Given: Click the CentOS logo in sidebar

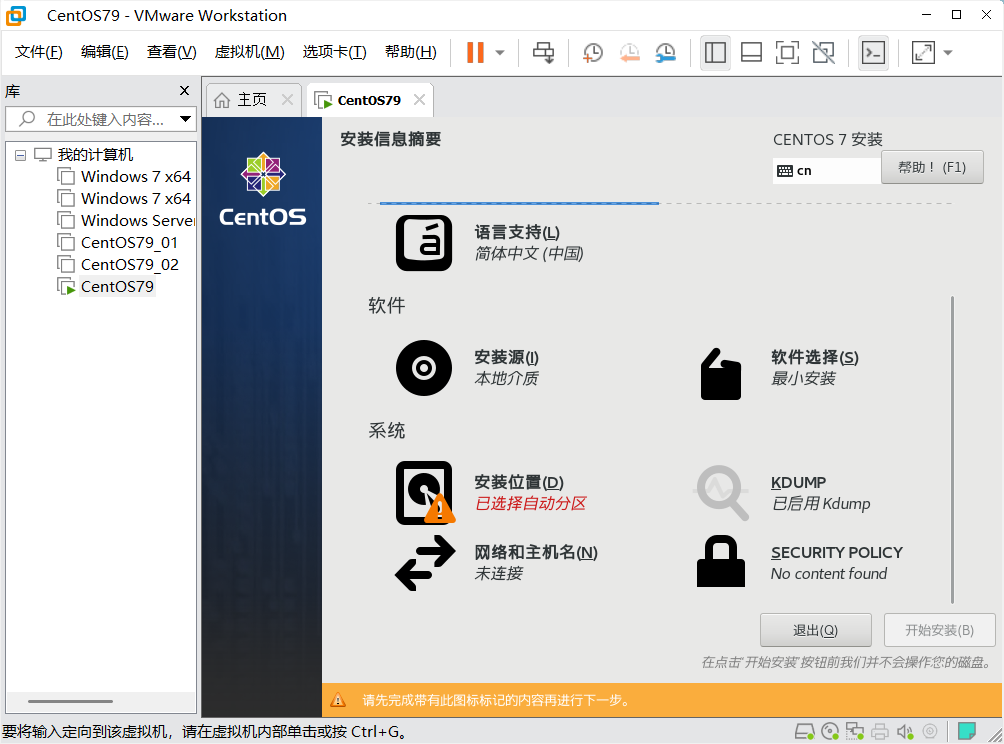Looking at the screenshot, I should coord(263,190).
